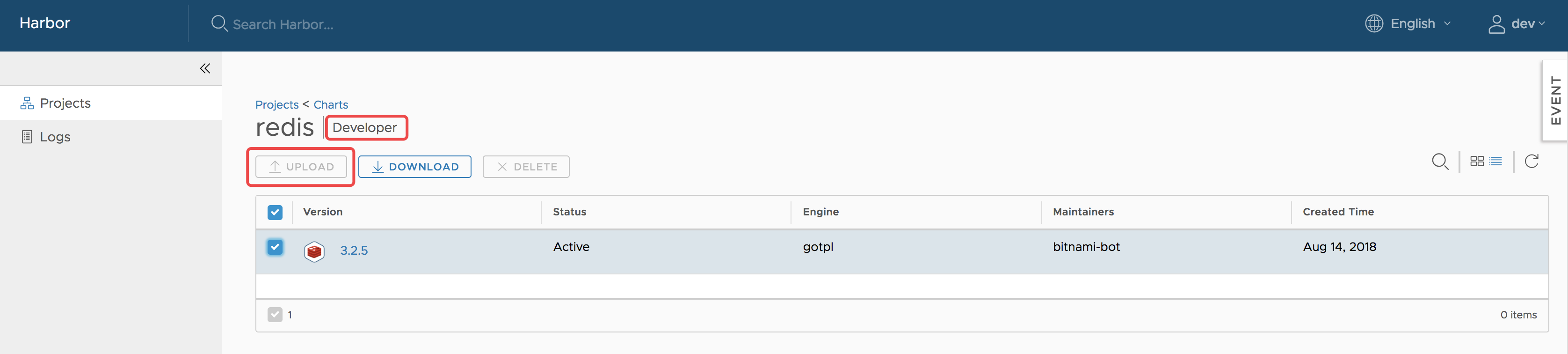
Task: Click the Harbor logo menu item
Action: click(45, 23)
